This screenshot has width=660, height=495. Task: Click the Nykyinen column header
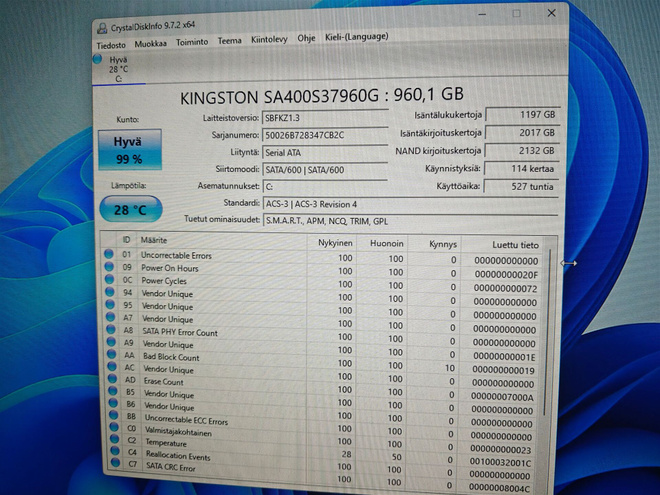[x=335, y=243]
